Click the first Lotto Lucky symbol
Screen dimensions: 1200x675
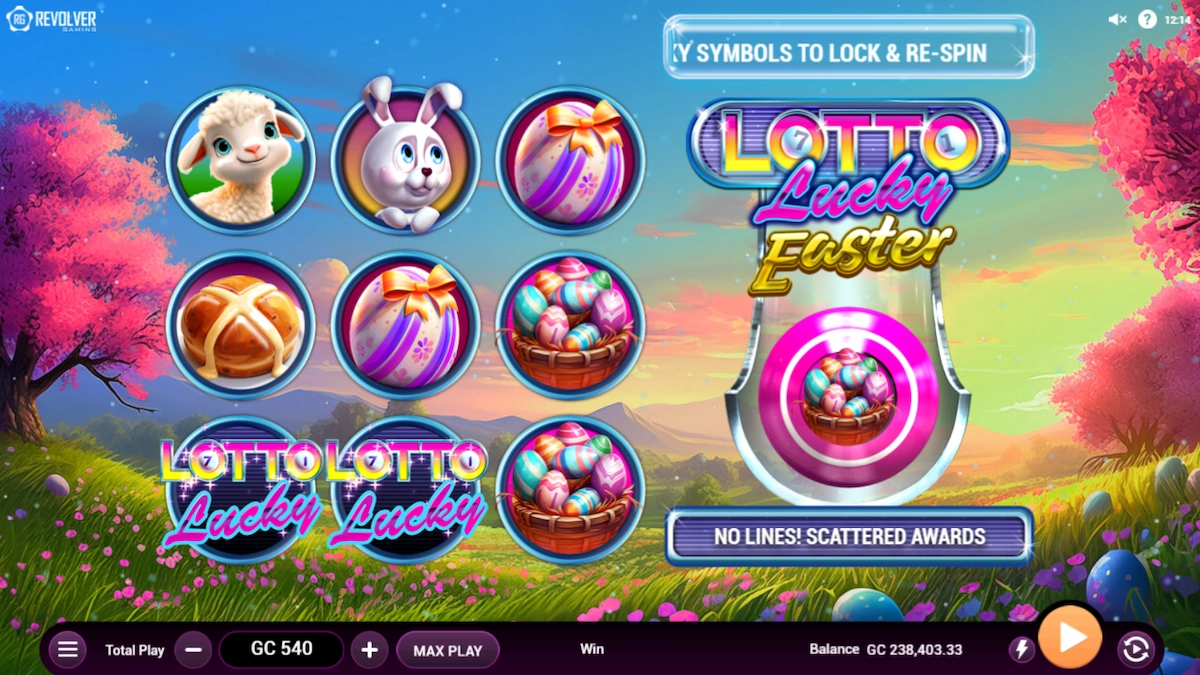[241, 490]
